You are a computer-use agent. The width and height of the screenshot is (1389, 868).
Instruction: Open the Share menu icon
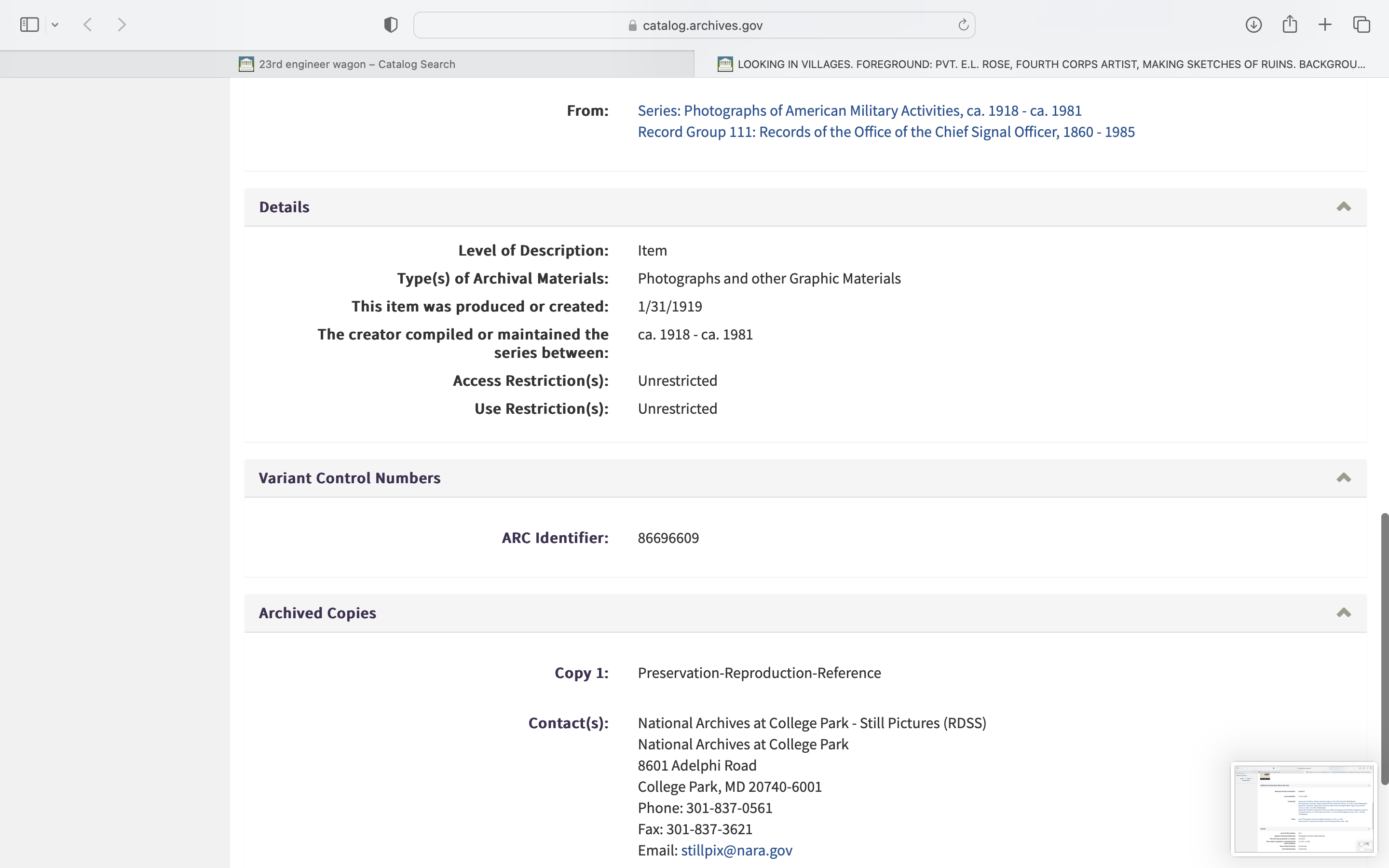click(x=1290, y=24)
